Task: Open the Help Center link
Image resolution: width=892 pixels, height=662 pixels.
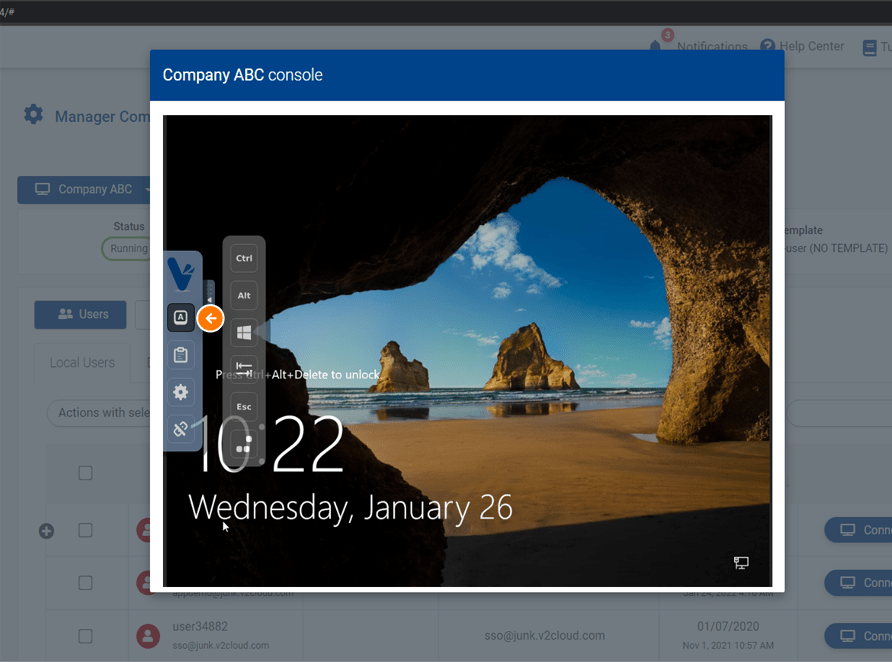Action: coord(801,46)
